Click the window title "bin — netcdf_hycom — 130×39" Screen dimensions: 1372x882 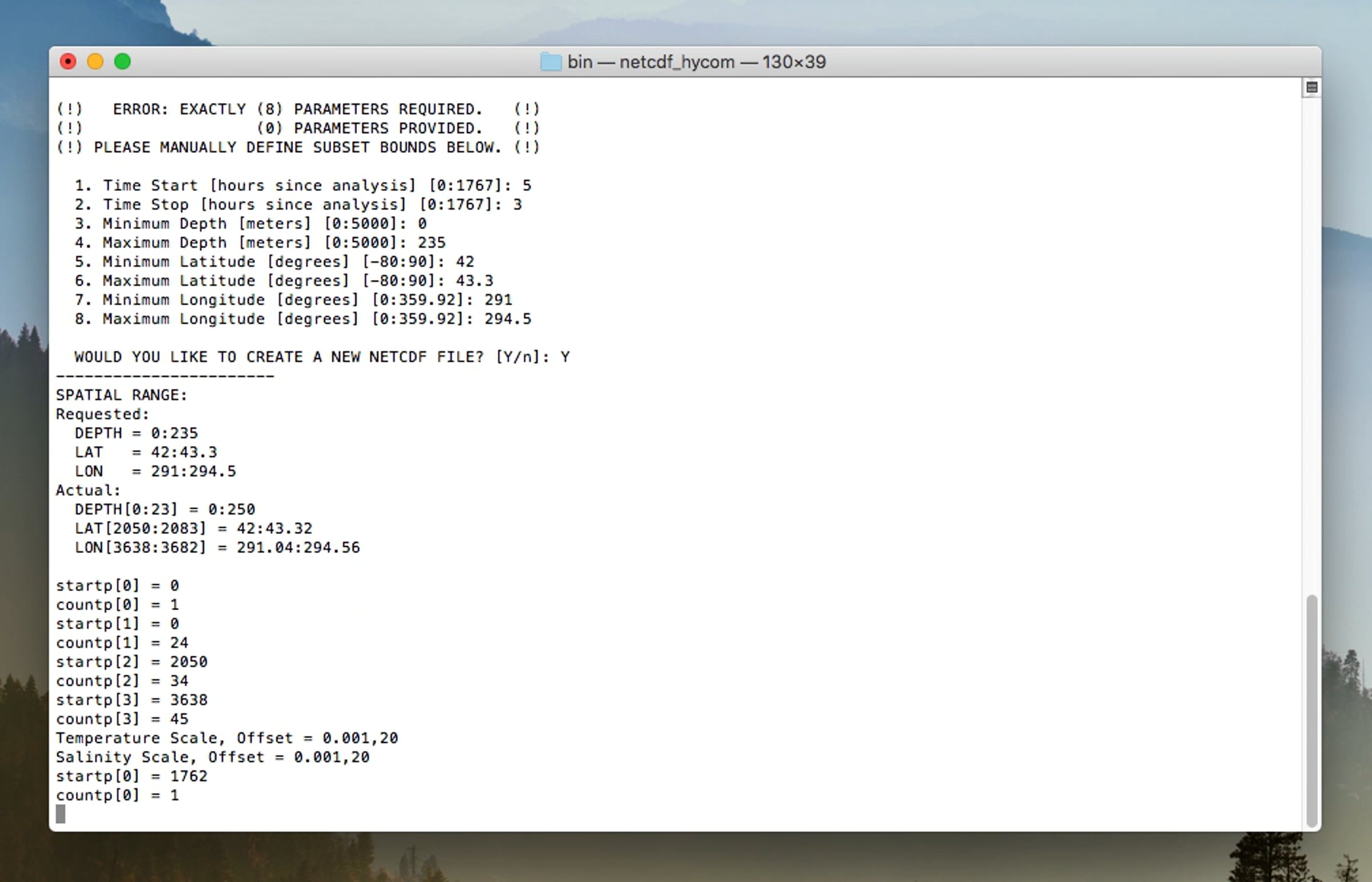(696, 62)
